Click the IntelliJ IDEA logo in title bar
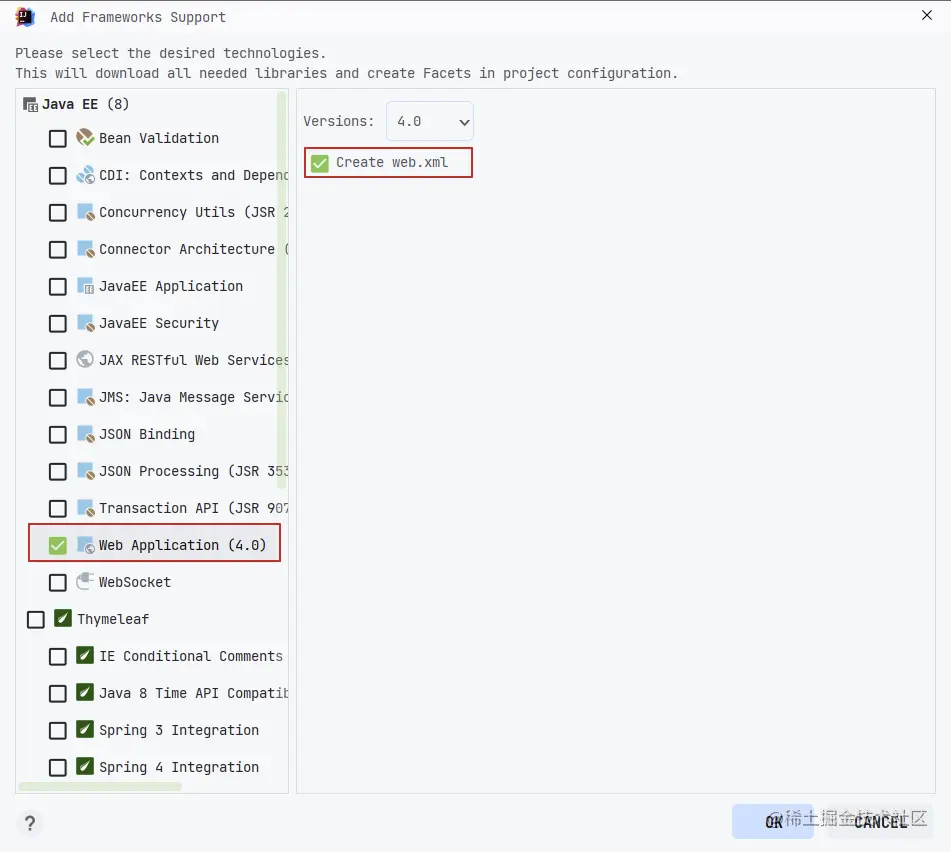The width and height of the screenshot is (951, 852). 25,17
